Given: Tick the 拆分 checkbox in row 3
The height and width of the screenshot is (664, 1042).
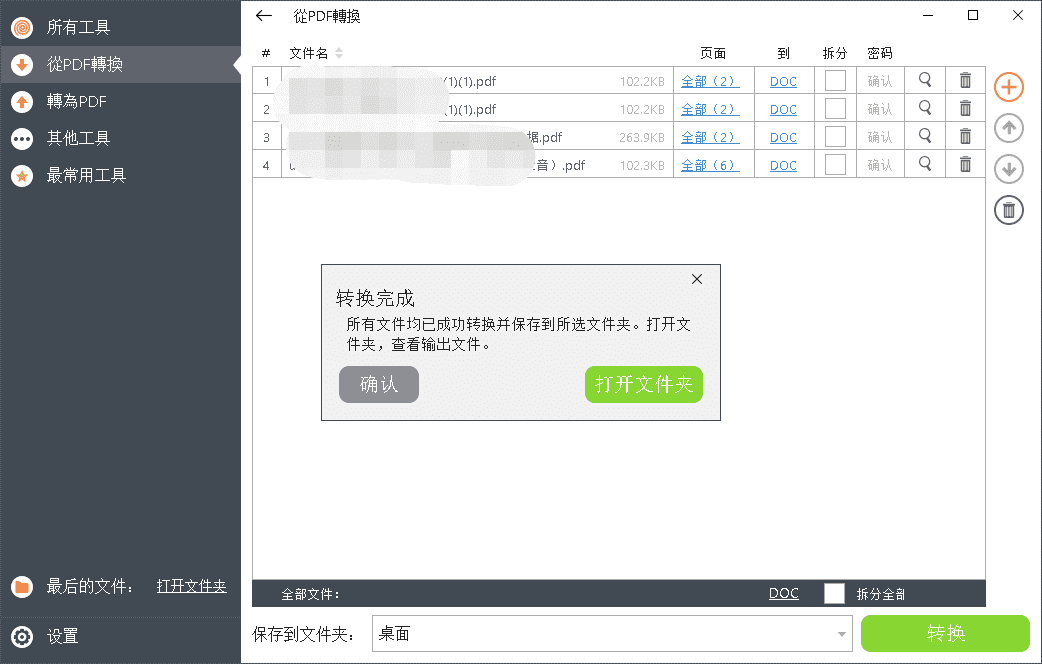Looking at the screenshot, I should (835, 136).
